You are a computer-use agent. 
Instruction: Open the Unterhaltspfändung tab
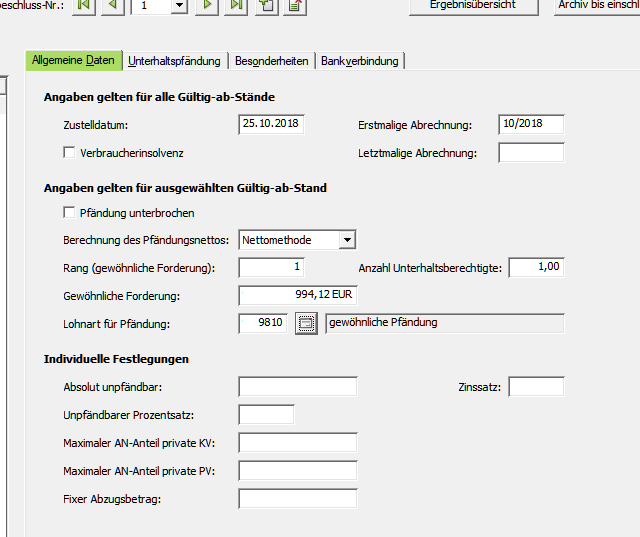pos(175,61)
